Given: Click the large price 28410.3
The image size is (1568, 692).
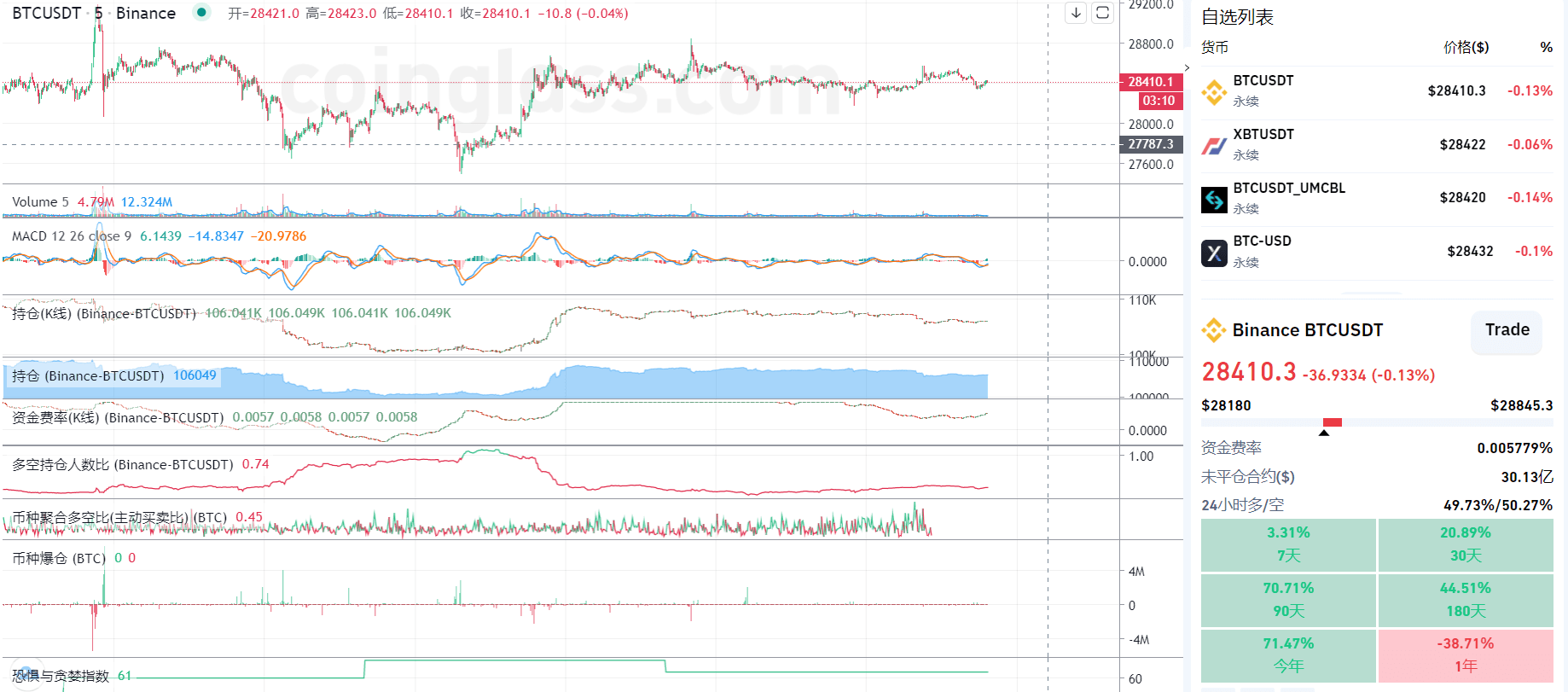Looking at the screenshot, I should tap(1249, 372).
